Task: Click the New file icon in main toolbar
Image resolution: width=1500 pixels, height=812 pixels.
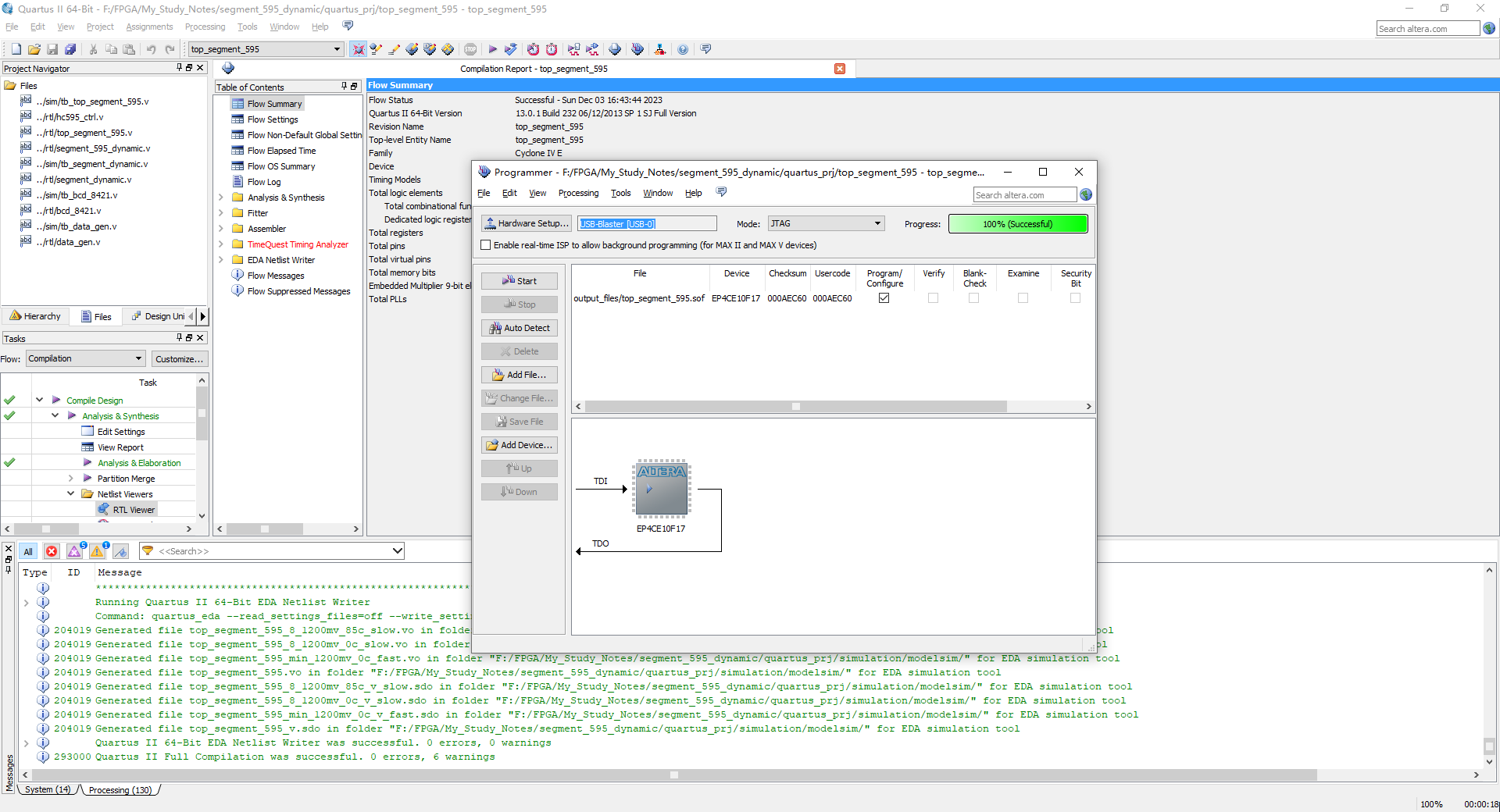Action: [16, 49]
